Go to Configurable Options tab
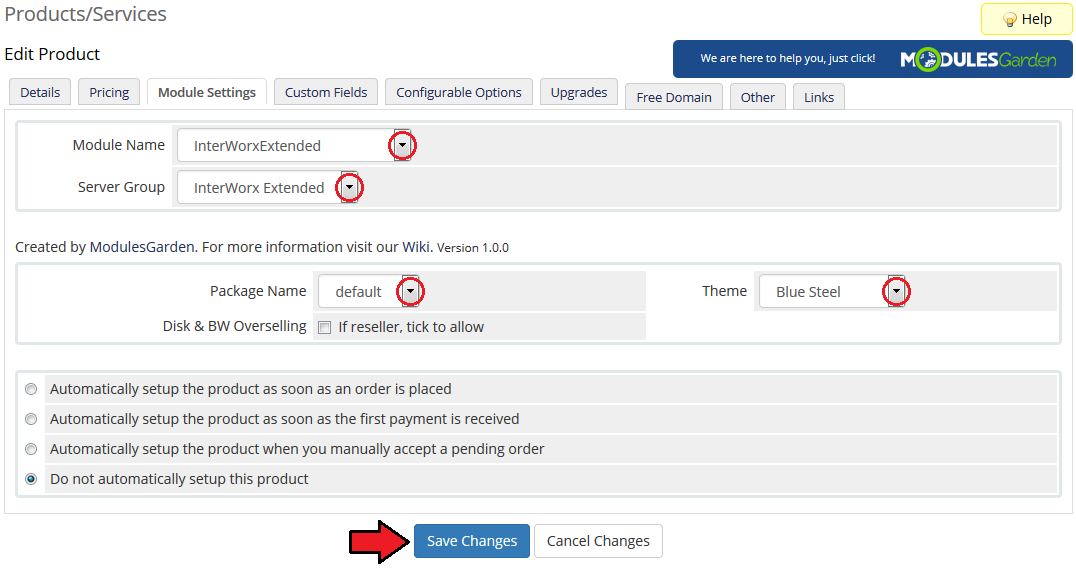This screenshot has width=1076, height=569. click(458, 92)
